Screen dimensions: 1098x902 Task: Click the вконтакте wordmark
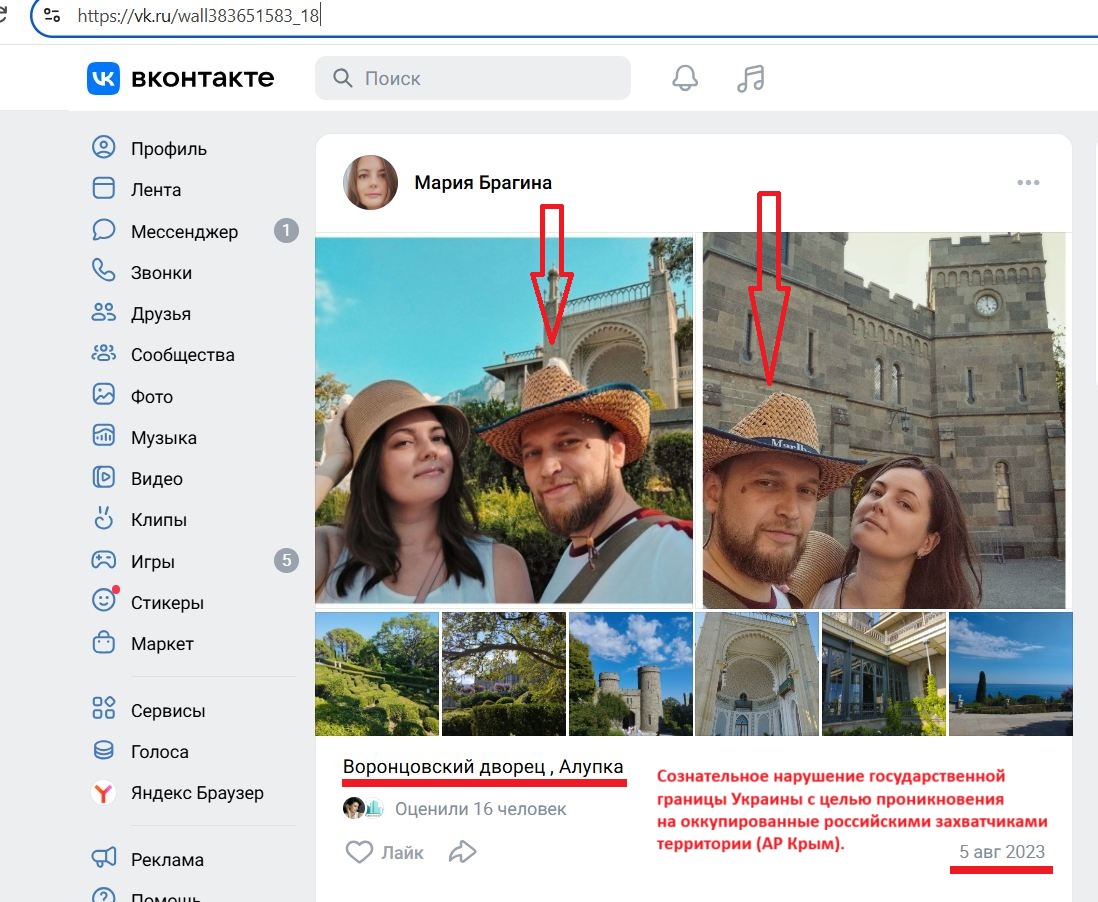[202, 78]
